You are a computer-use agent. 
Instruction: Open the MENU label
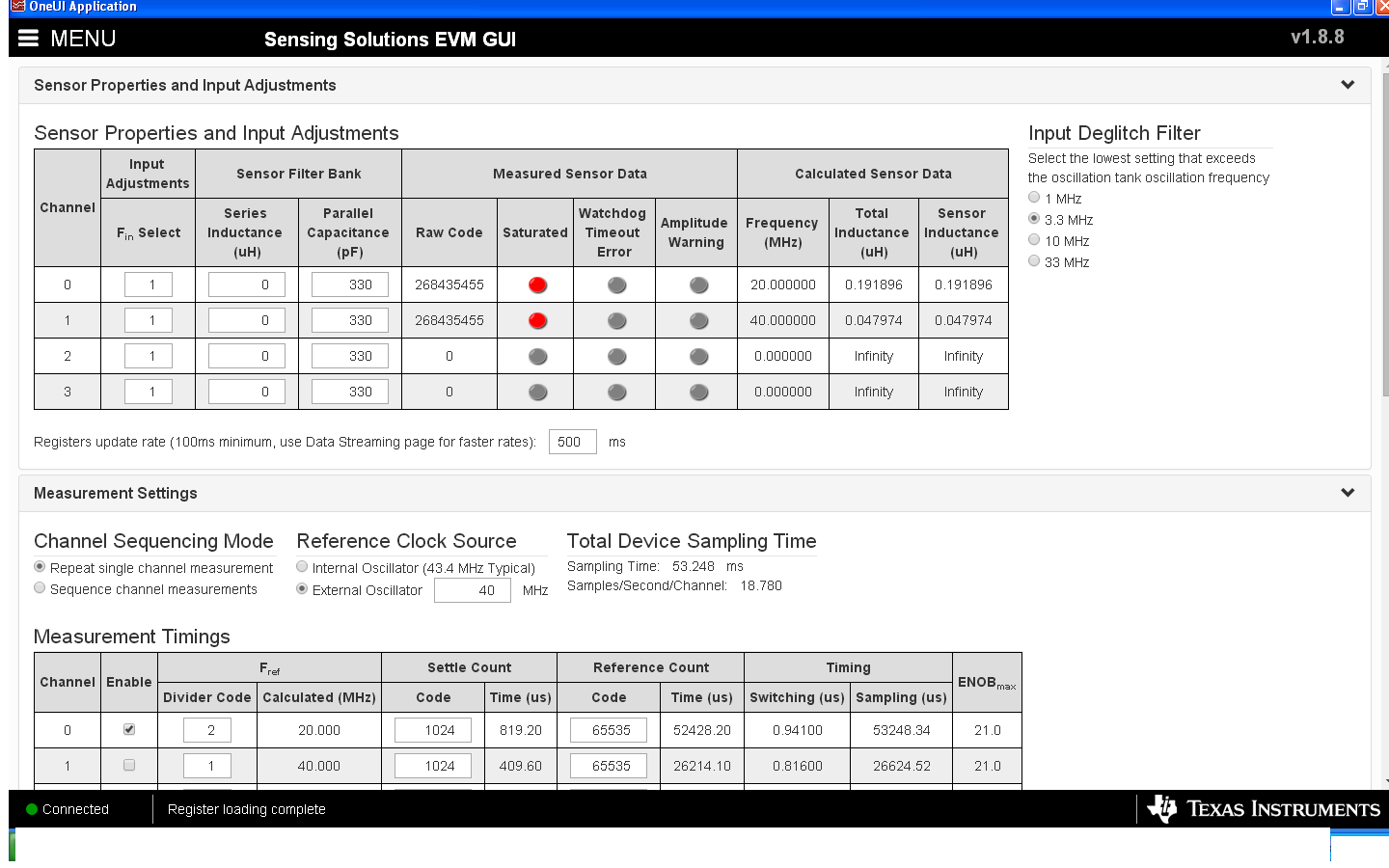pos(83,39)
